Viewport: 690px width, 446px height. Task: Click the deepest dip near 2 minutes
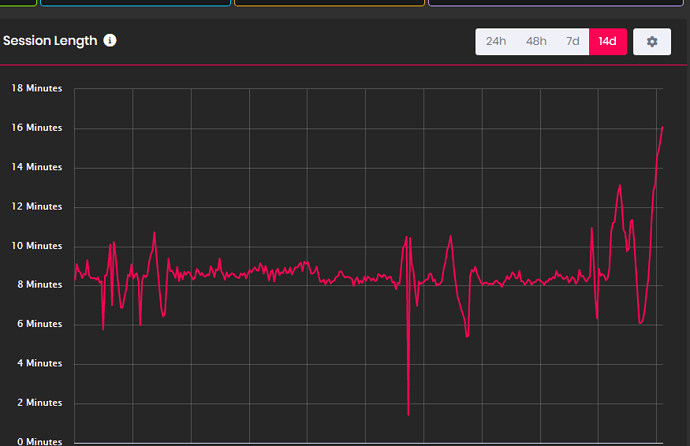(x=408, y=414)
